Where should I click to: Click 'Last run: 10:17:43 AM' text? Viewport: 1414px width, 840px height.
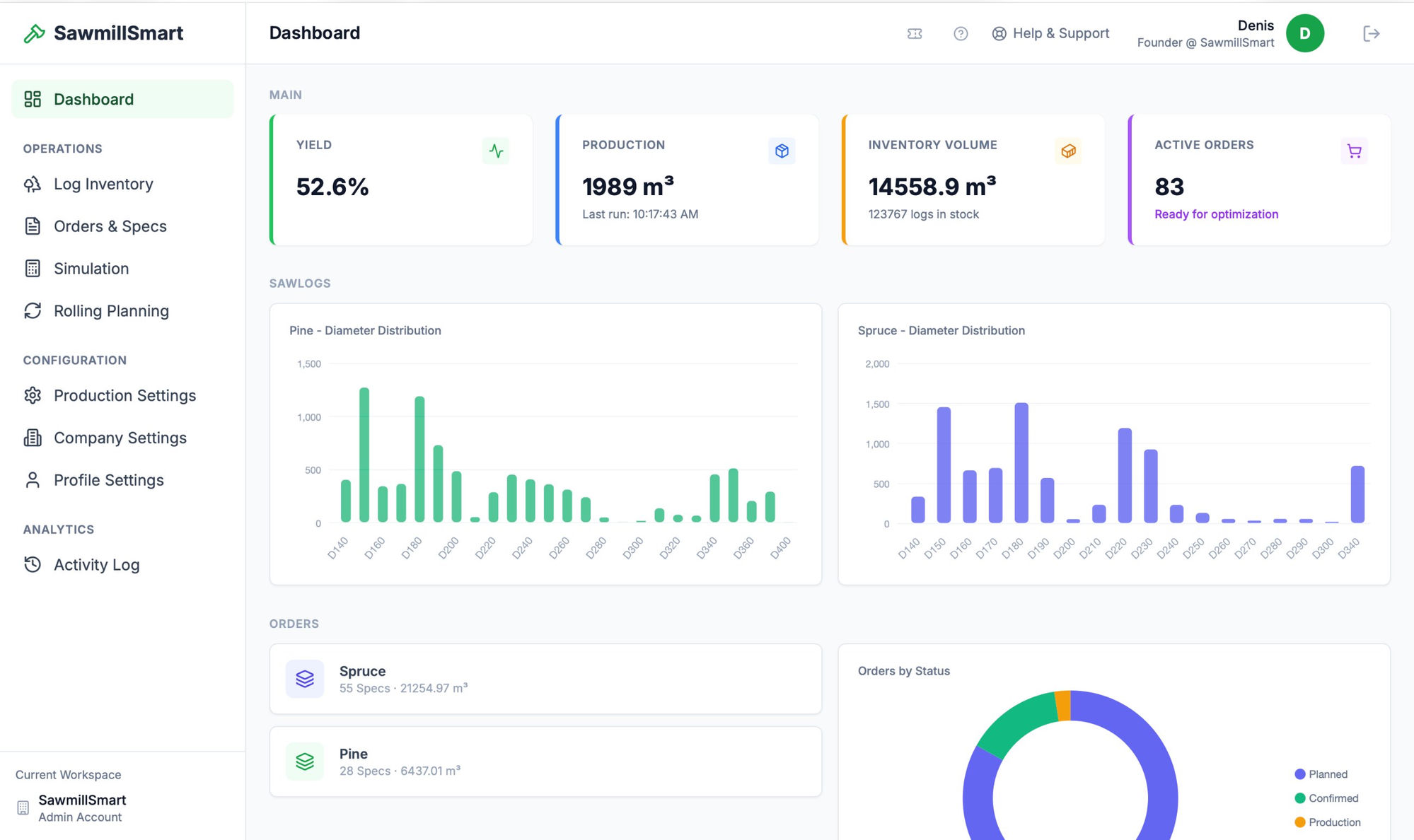[640, 214]
